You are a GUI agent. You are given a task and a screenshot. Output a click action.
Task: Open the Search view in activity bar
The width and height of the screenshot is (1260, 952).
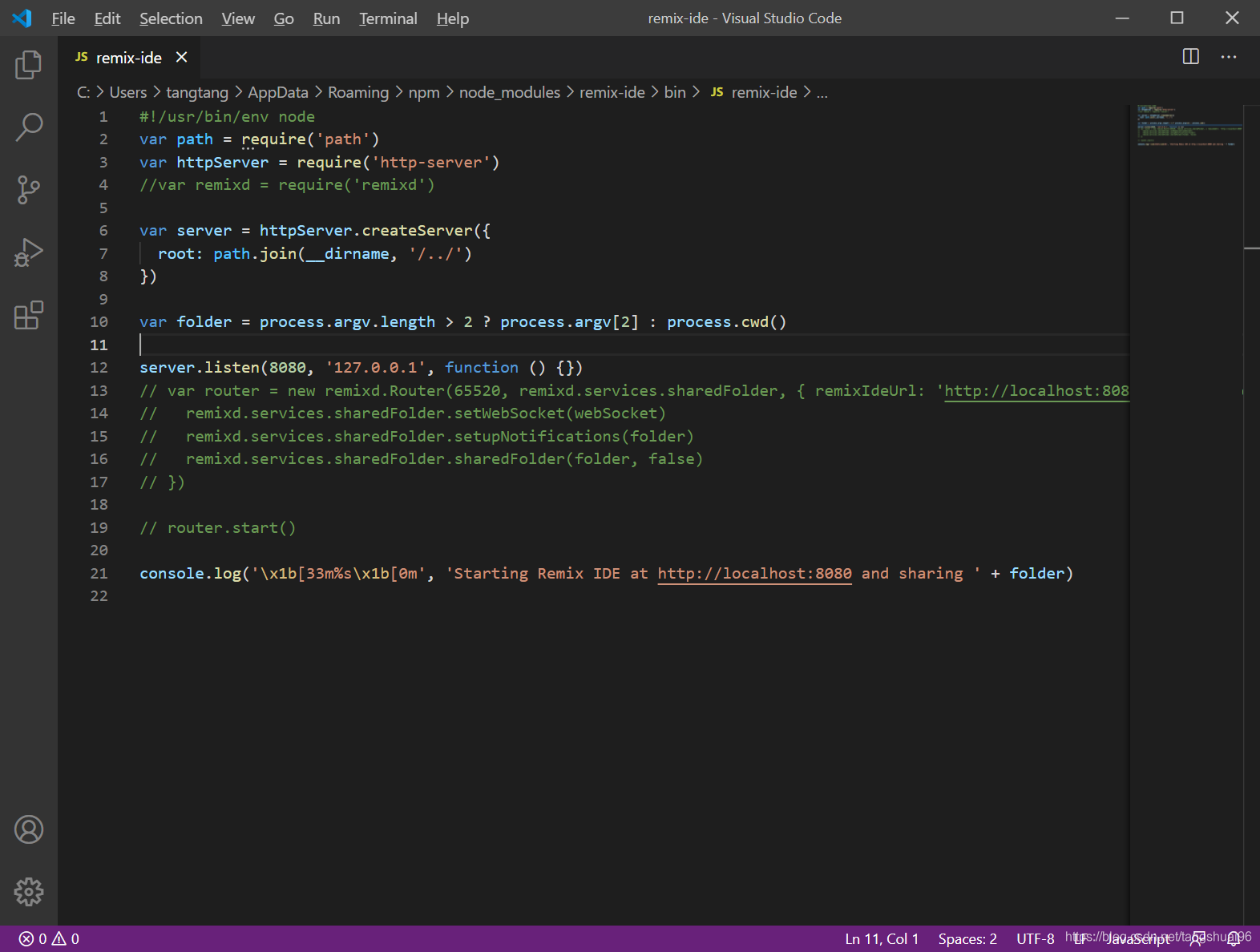tap(29, 127)
